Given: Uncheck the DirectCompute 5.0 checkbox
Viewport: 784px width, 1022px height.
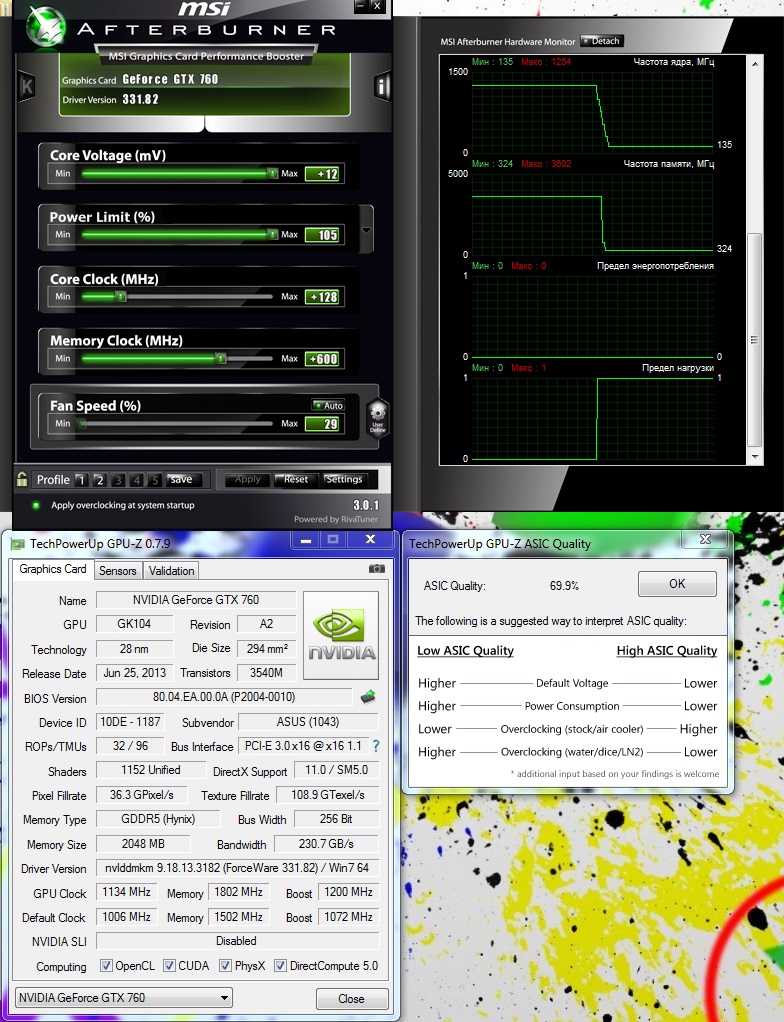Looking at the screenshot, I should pyautogui.click(x=280, y=965).
